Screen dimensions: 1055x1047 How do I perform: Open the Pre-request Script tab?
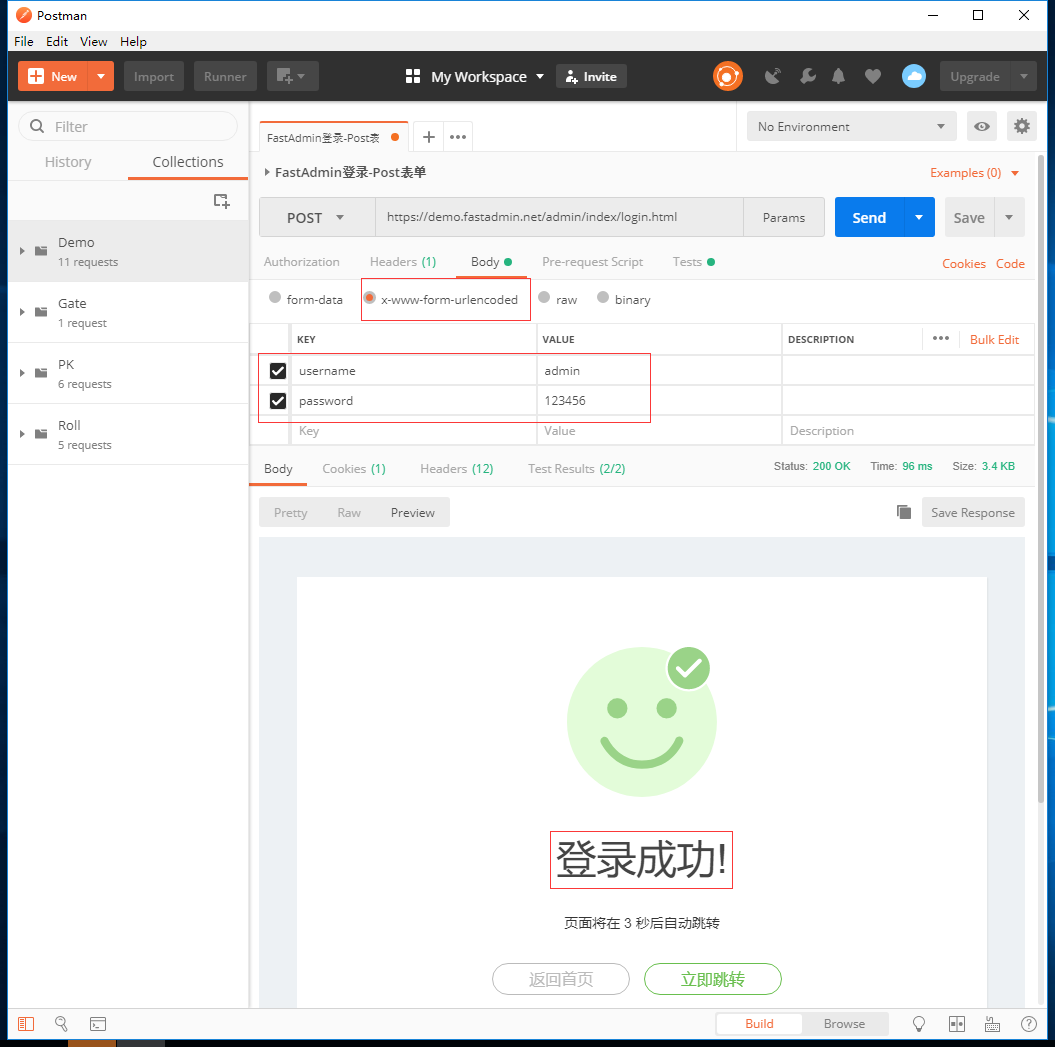(x=592, y=262)
